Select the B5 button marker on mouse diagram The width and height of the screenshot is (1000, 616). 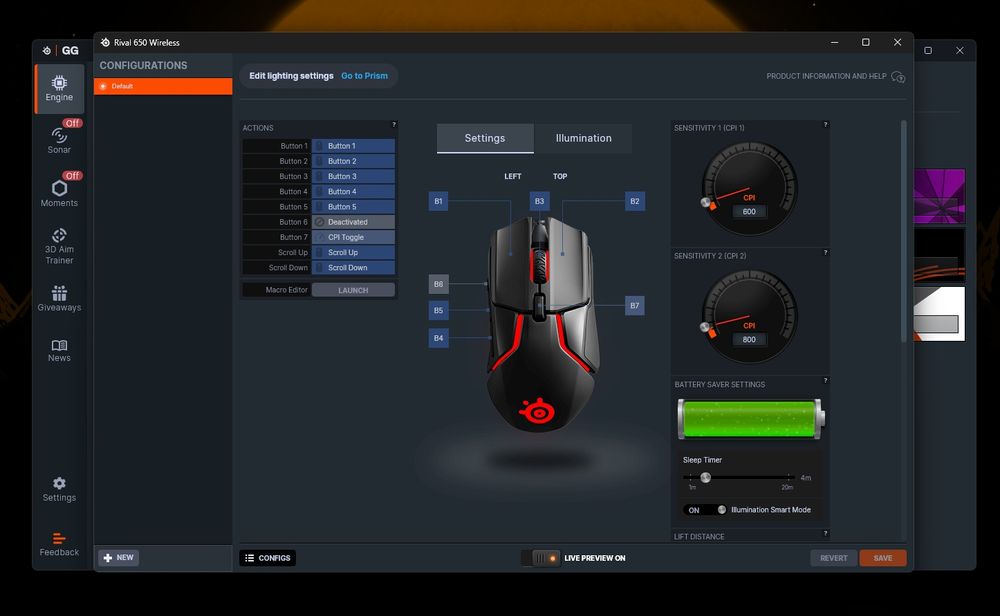point(438,311)
